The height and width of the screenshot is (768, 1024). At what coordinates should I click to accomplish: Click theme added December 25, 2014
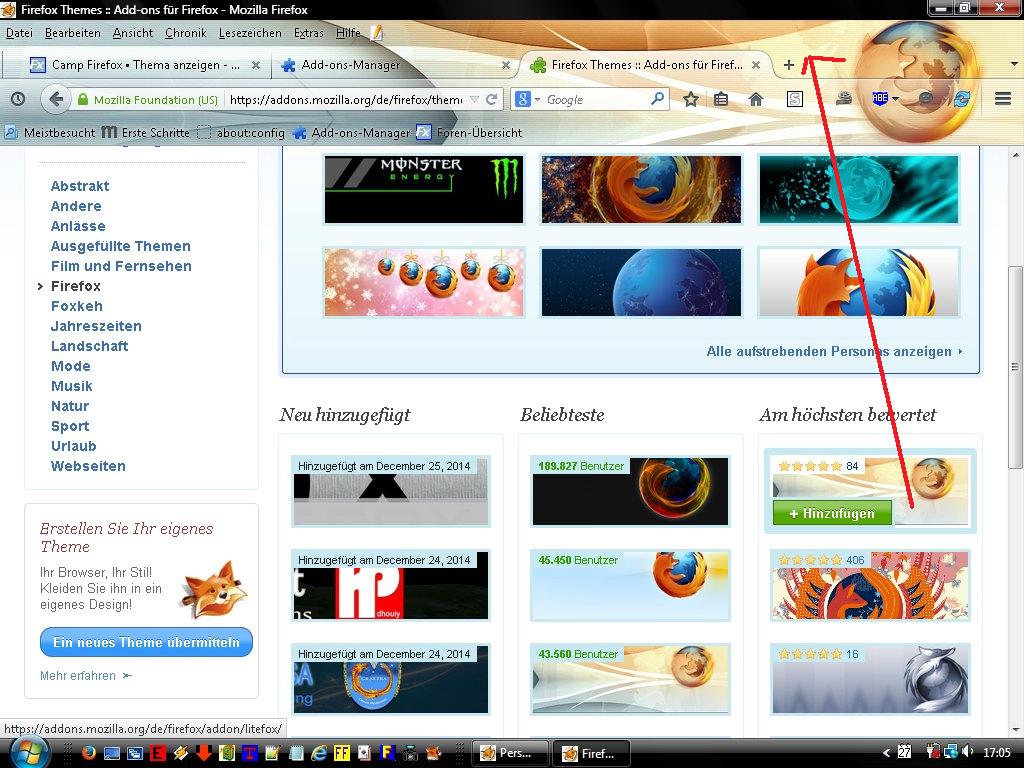point(391,491)
